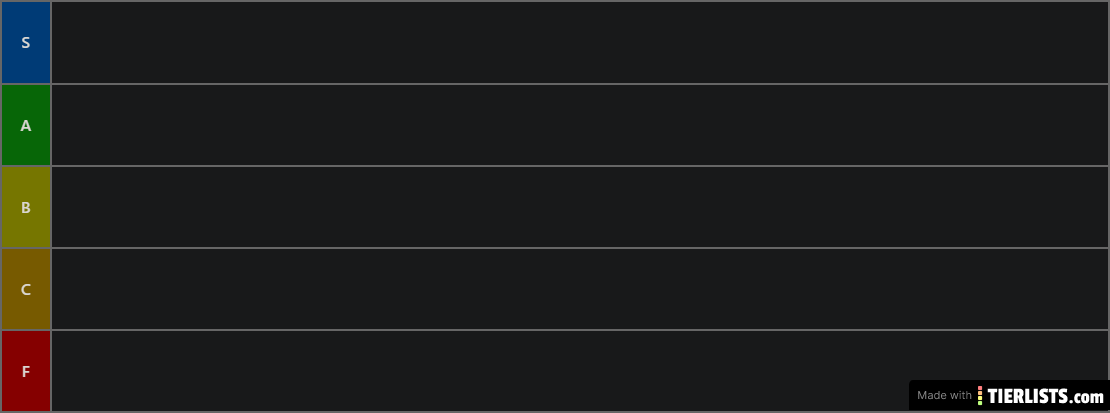The height and width of the screenshot is (413, 1110).
Task: Open the TIERLISTS.com watermark link
Action: point(1045,396)
